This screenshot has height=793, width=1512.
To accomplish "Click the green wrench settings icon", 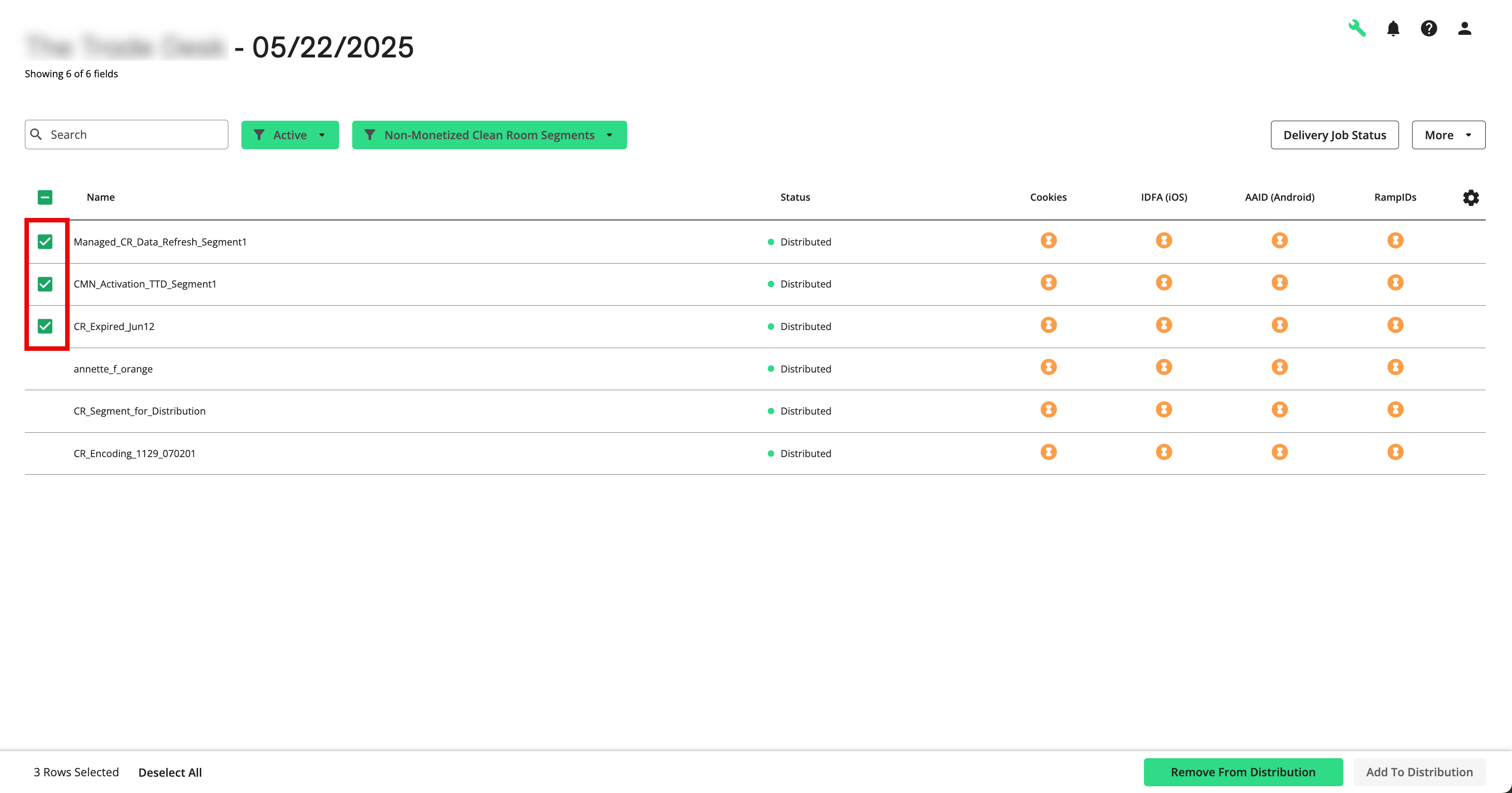I will tap(1358, 28).
